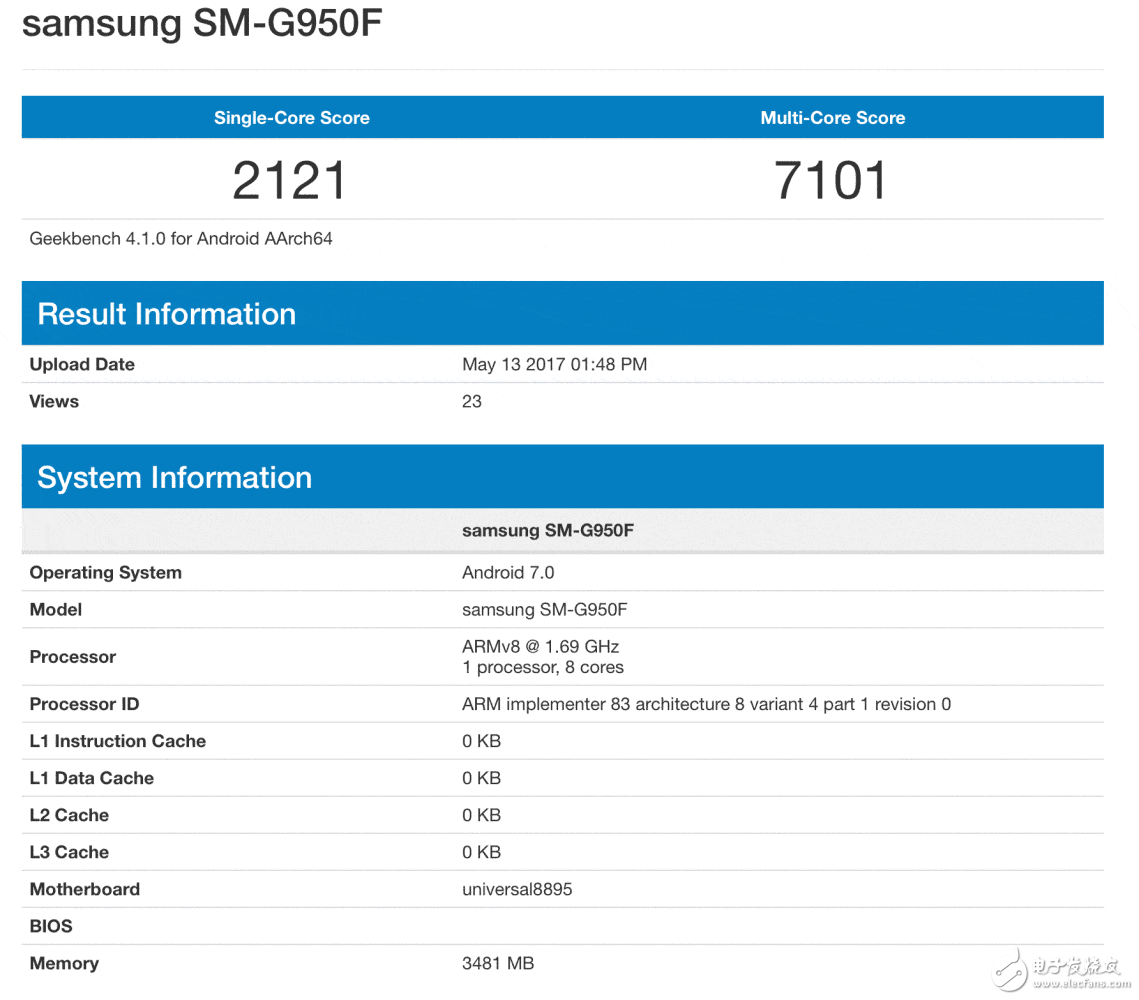The width and height of the screenshot is (1139, 1000).
Task: Click the 3481 MB memory value
Action: click(x=498, y=963)
